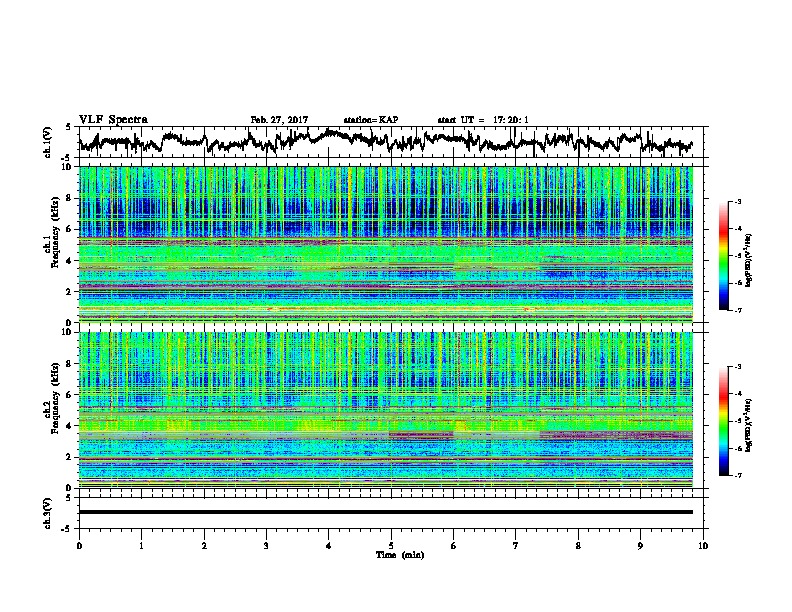Click the "ch.1(V)" axis label

pos(47,142)
